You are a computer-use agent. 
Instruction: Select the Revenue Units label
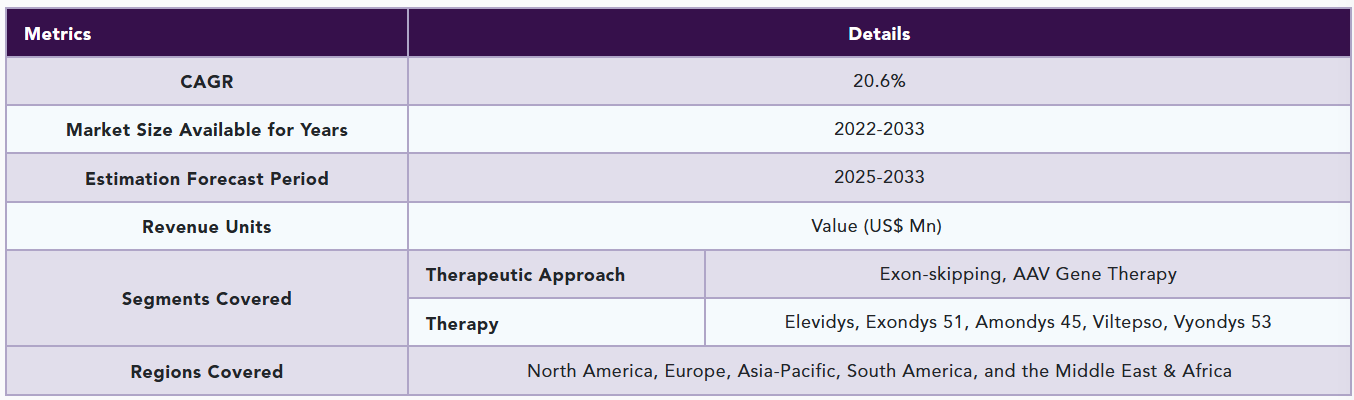(206, 227)
